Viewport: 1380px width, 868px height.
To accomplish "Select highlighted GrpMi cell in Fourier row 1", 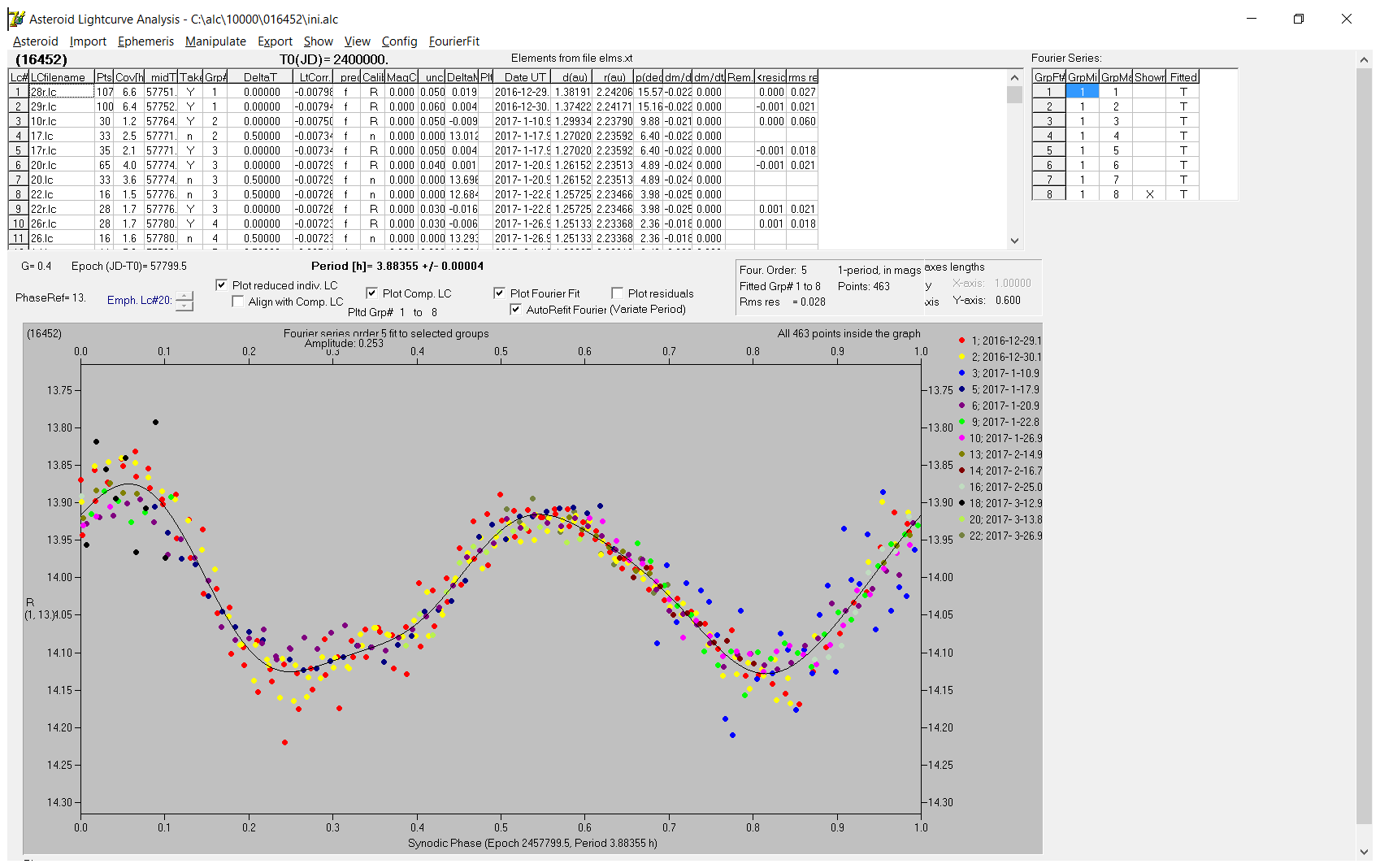I will tap(1083, 92).
